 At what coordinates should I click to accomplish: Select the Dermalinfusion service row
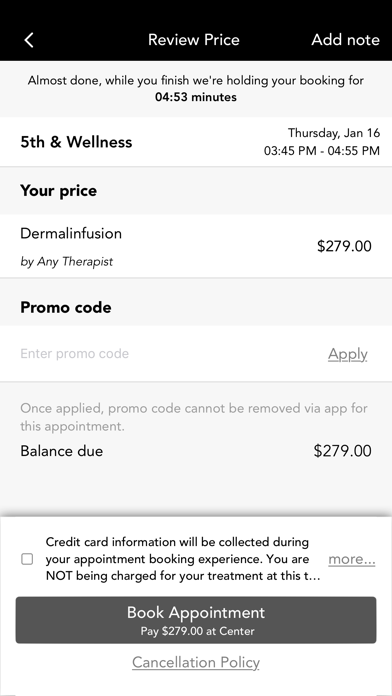point(196,246)
